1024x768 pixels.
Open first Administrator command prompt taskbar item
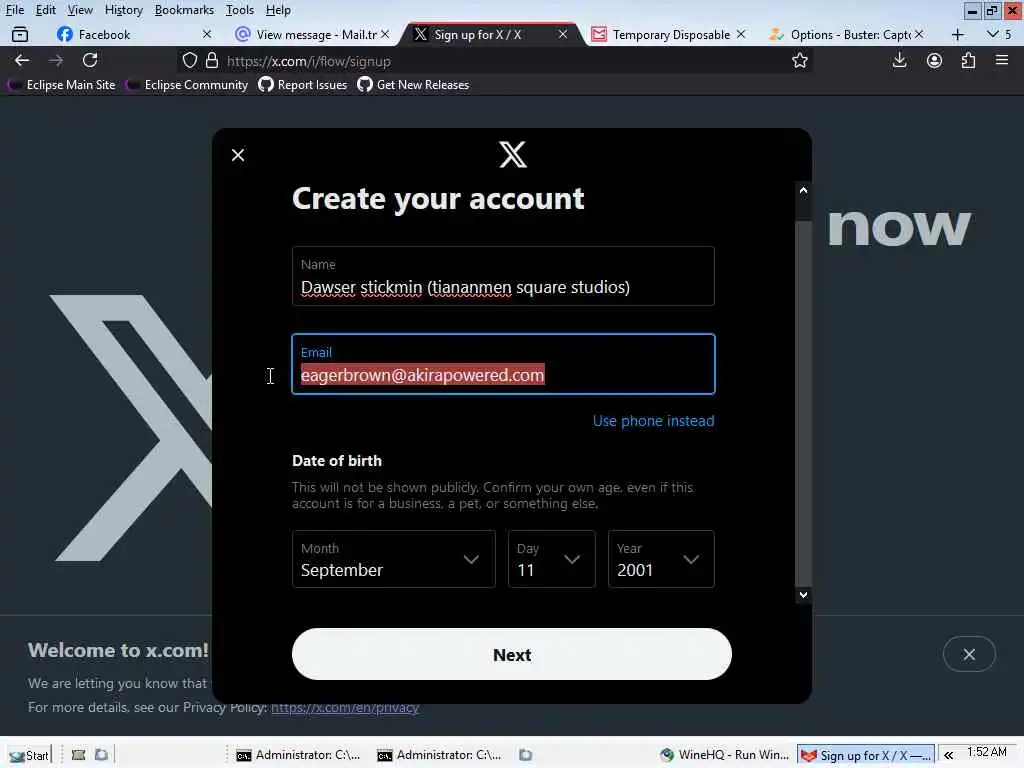click(298, 755)
